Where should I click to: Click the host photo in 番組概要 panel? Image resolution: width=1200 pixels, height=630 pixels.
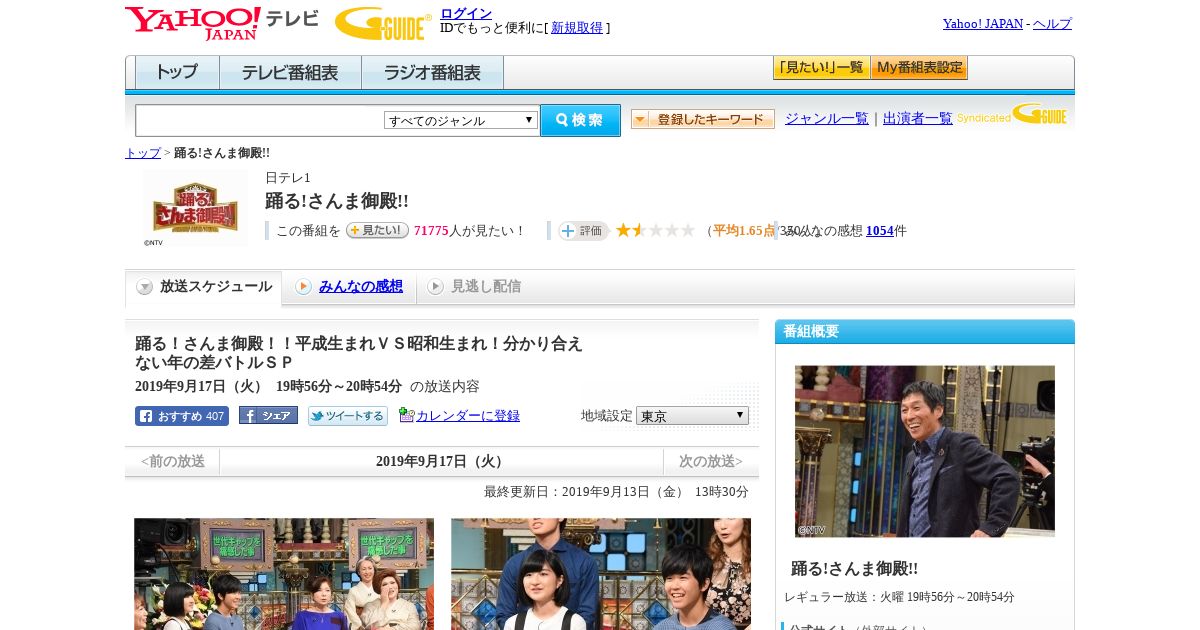tap(925, 451)
